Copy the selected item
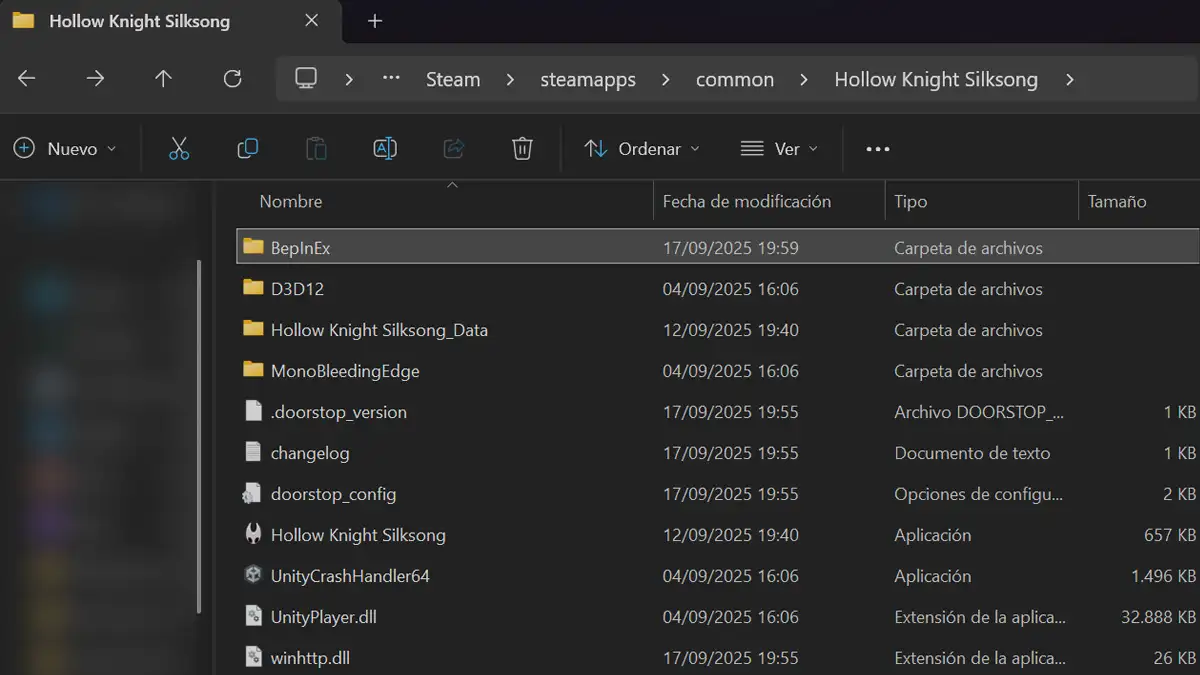The width and height of the screenshot is (1200, 675). 247,149
